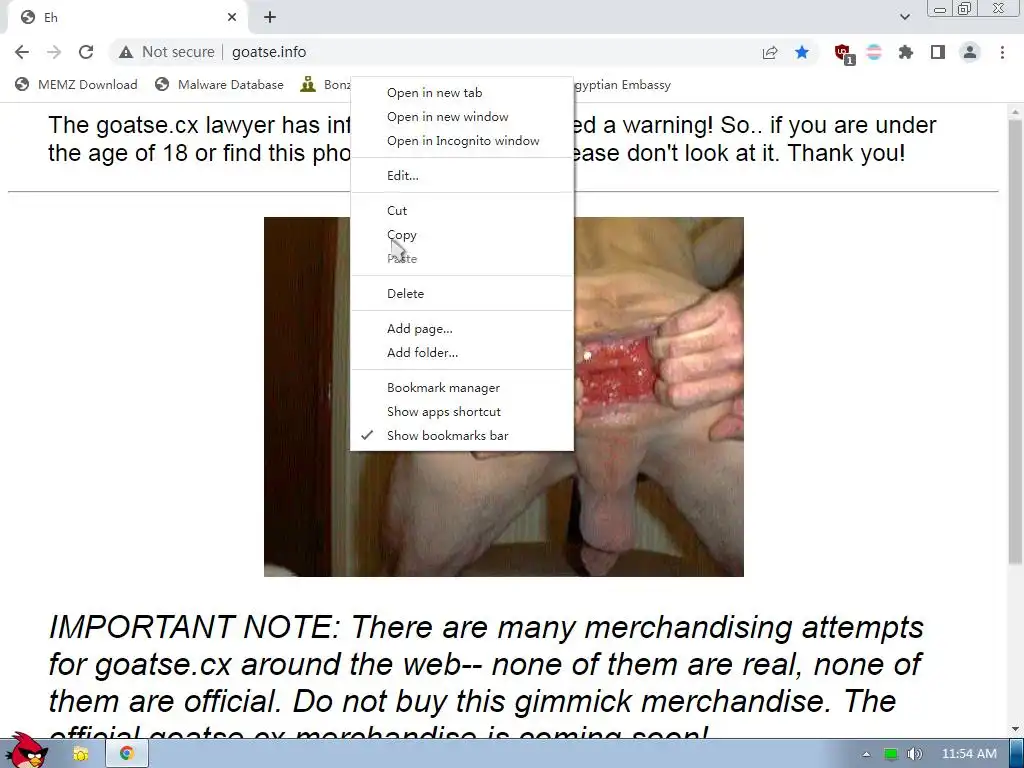1024x768 pixels.
Task: Click the Not secure site info warning
Action: tap(167, 52)
